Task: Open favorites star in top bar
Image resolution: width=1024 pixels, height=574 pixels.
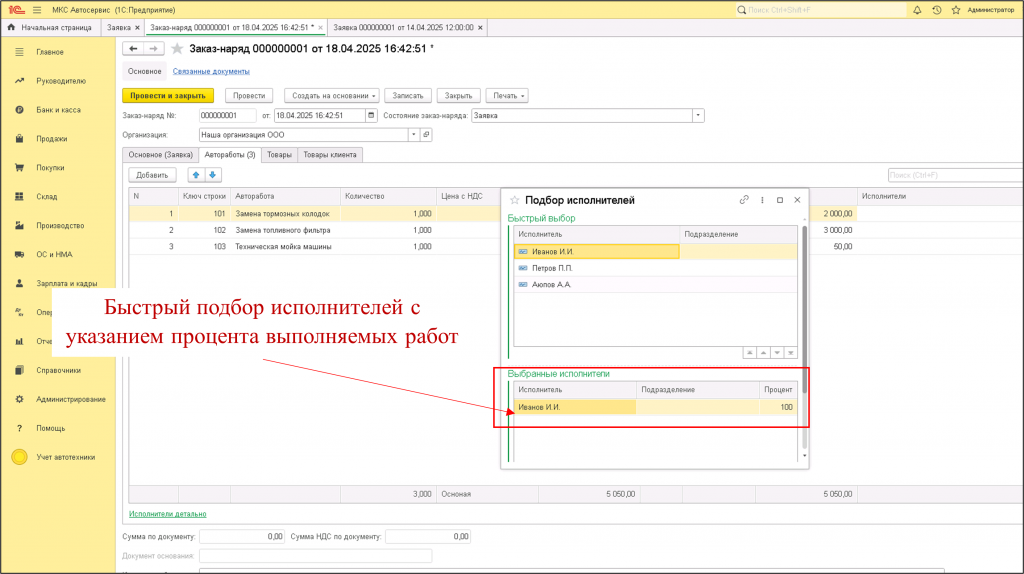Action: click(x=956, y=10)
